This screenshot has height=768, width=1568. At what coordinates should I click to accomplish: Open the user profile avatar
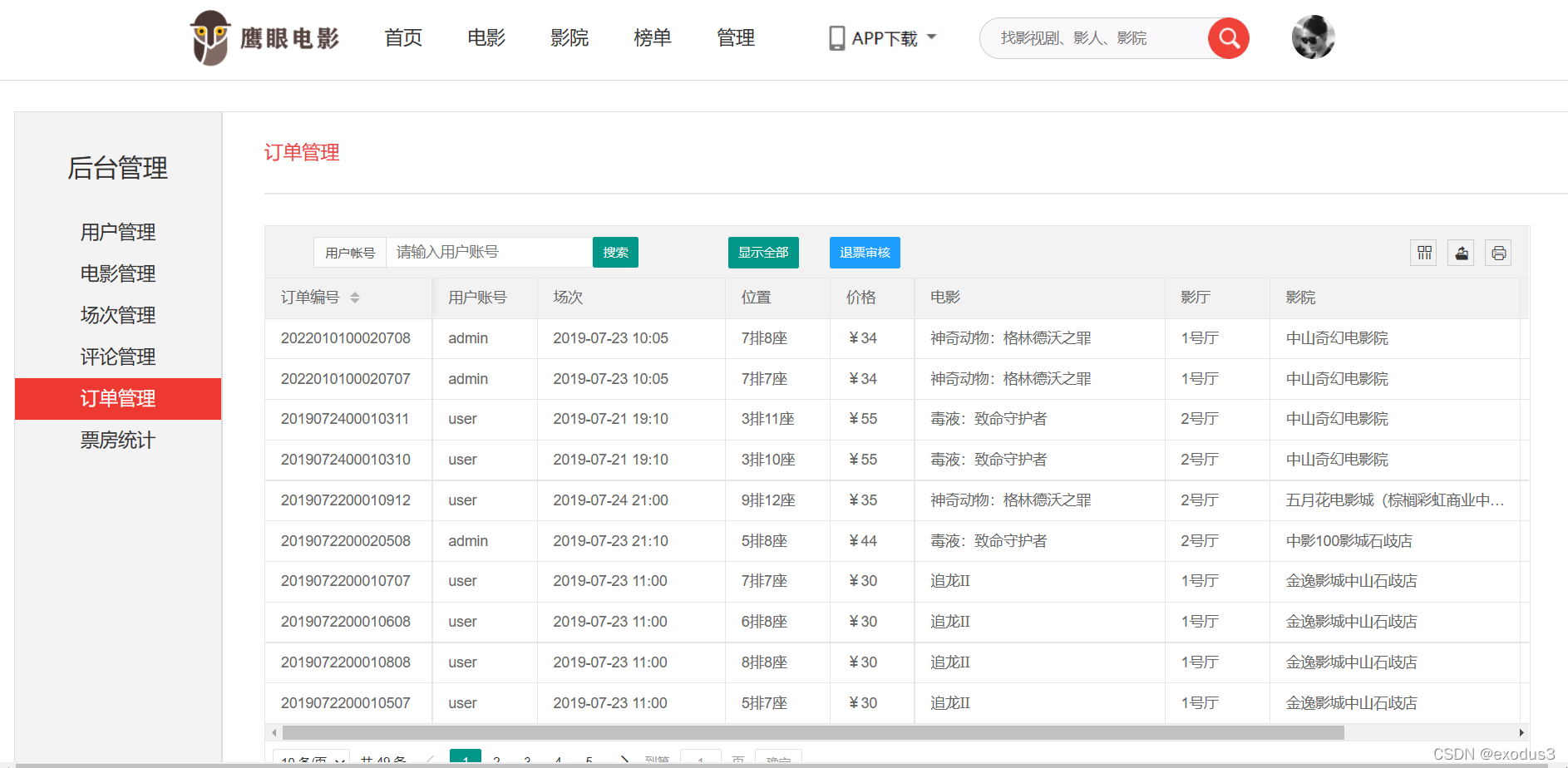(1313, 37)
